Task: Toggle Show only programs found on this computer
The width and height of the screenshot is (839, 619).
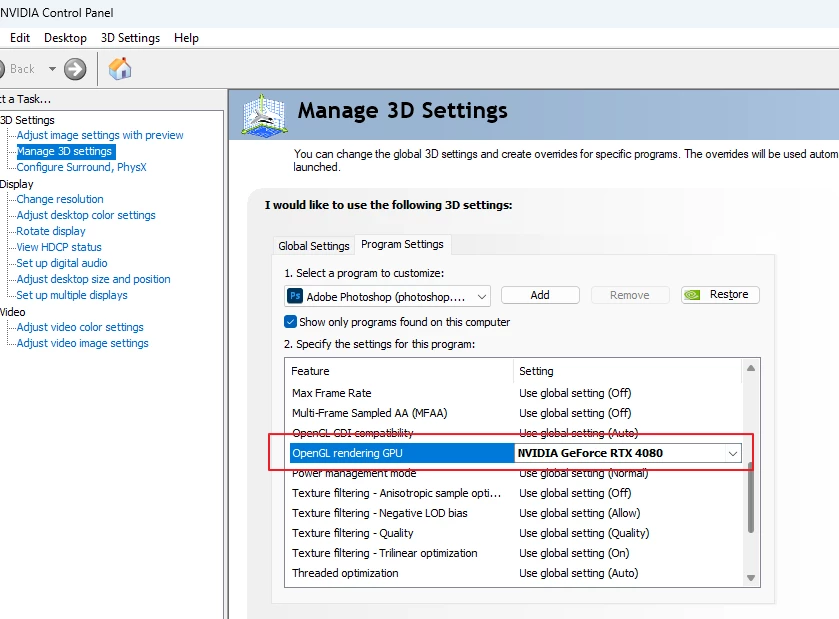Action: pos(290,322)
